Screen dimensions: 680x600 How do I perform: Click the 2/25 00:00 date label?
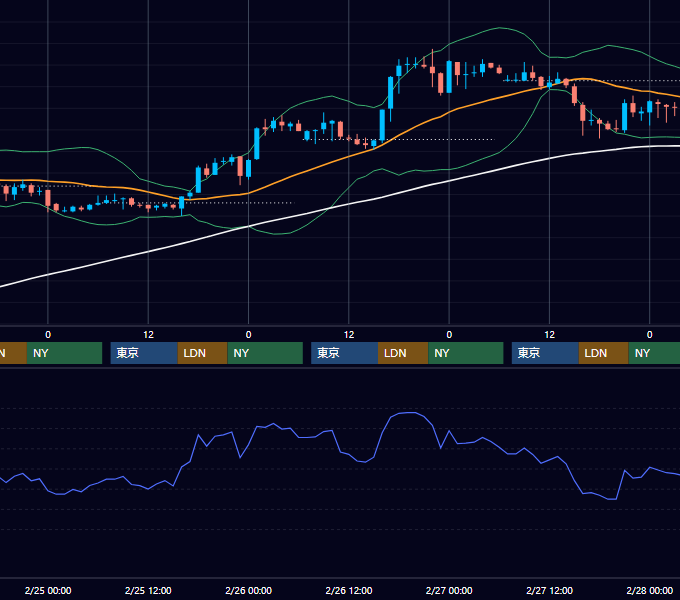tap(48, 590)
